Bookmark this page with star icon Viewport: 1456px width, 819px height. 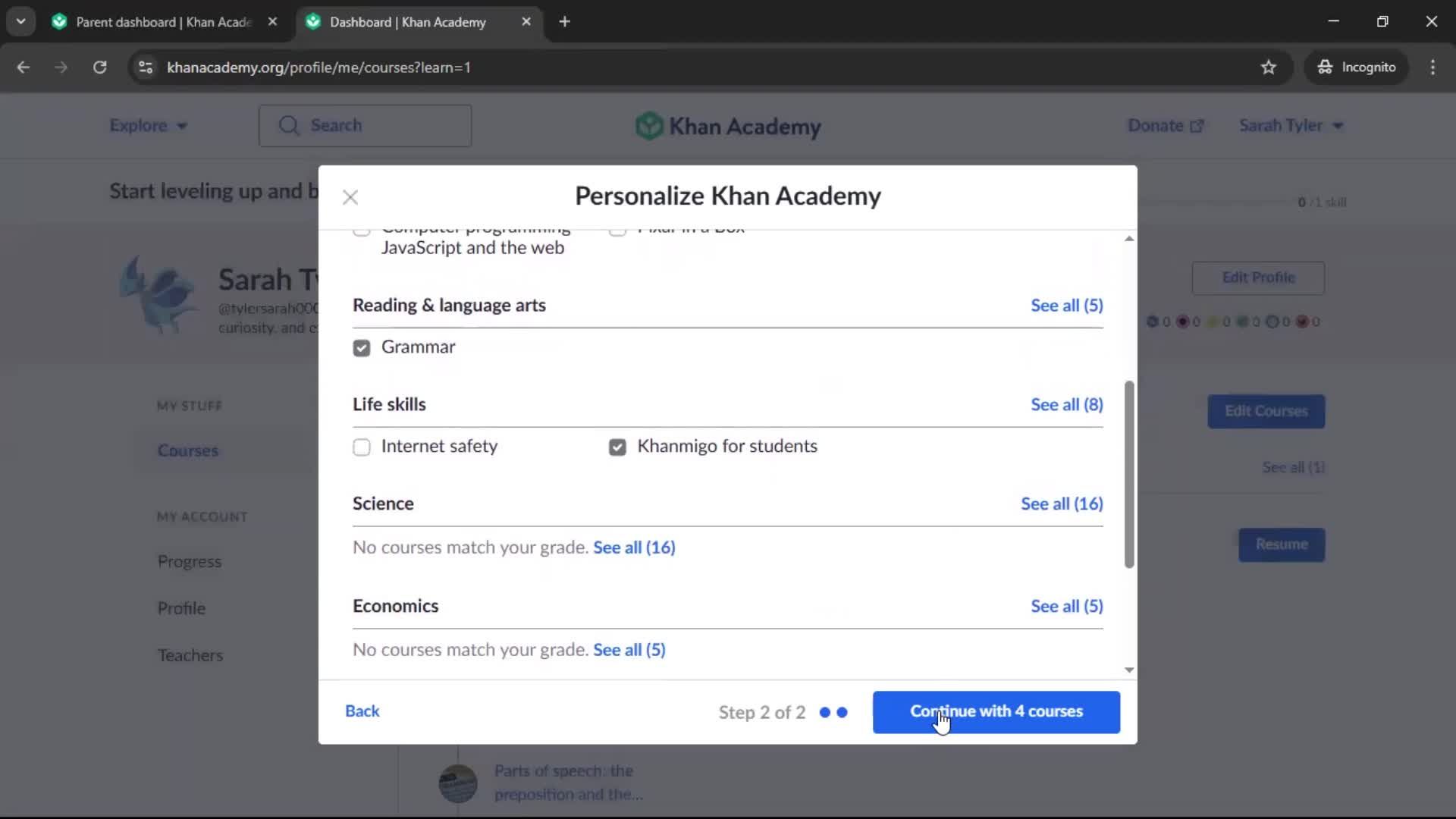(1268, 67)
